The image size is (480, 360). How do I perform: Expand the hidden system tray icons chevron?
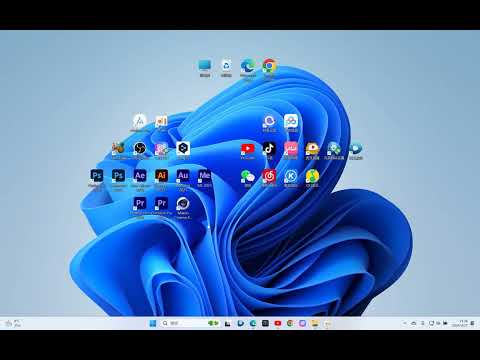[405, 323]
